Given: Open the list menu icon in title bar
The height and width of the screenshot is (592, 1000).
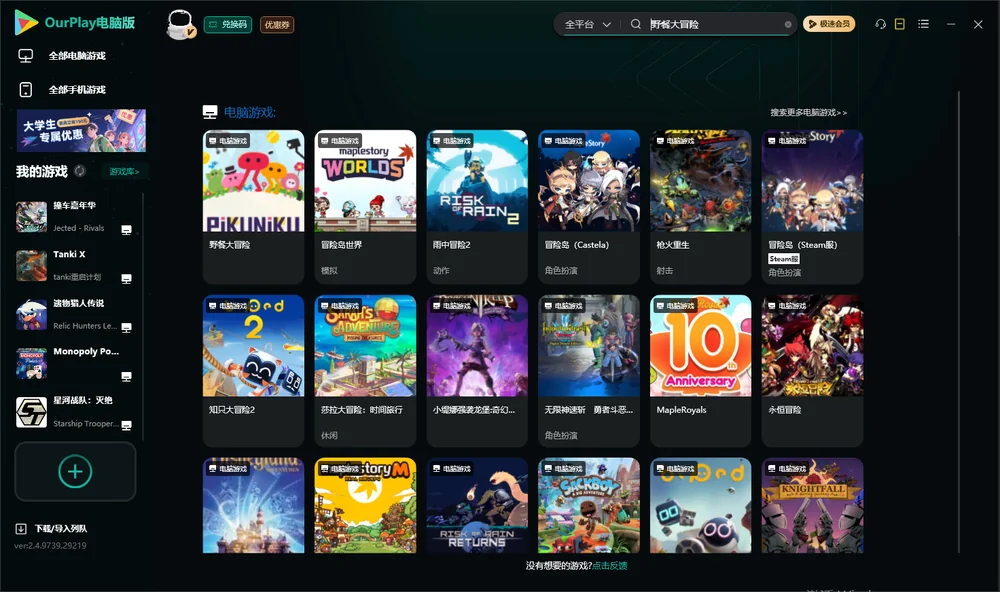Looking at the screenshot, I should 923,24.
